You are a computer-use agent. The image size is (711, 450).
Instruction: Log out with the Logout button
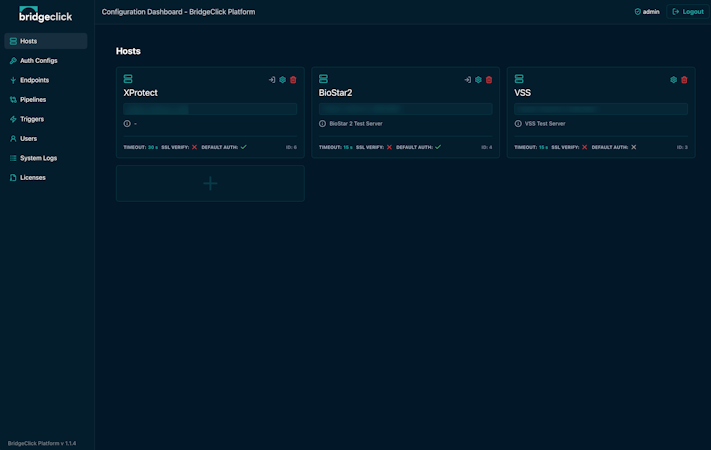[688, 12]
